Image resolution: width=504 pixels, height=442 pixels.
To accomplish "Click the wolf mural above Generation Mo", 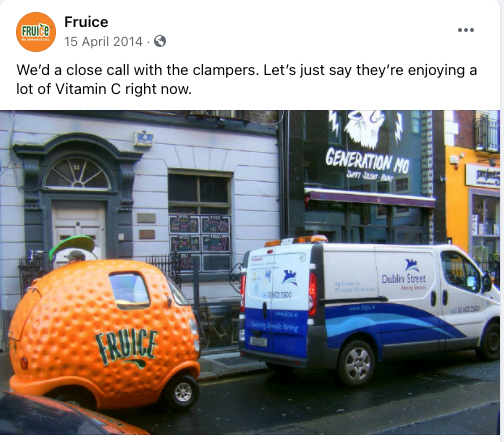I will click(366, 128).
